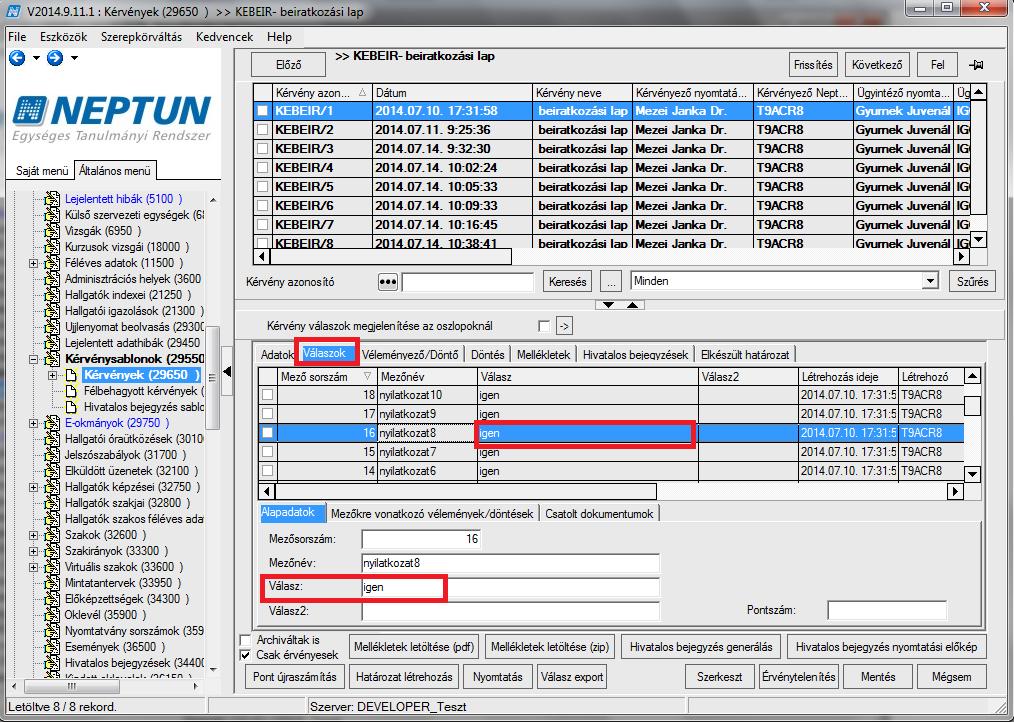Click the page icon of Félbehagyott kérvények

tap(71, 391)
